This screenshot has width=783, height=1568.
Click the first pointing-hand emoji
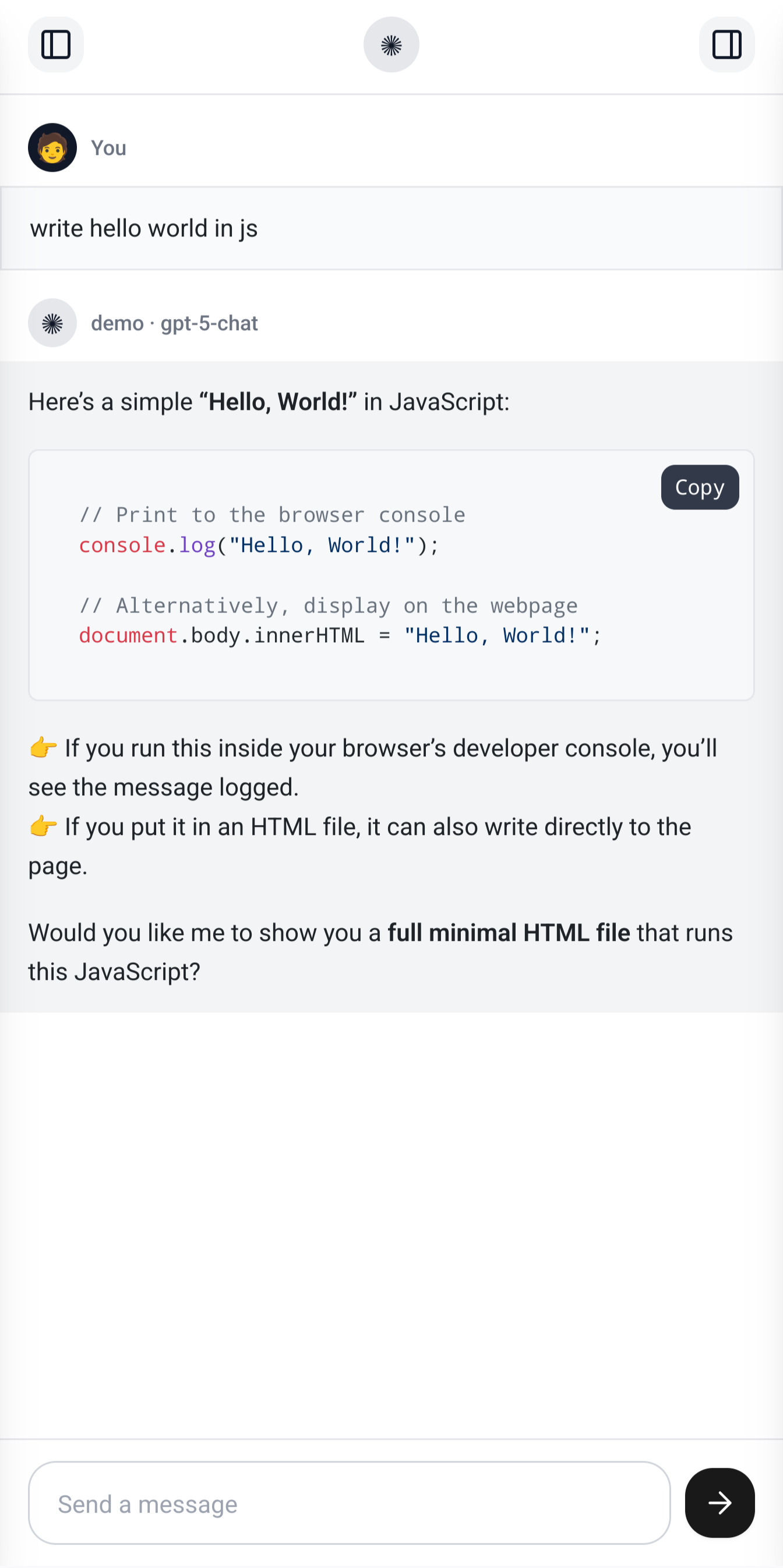click(x=43, y=748)
